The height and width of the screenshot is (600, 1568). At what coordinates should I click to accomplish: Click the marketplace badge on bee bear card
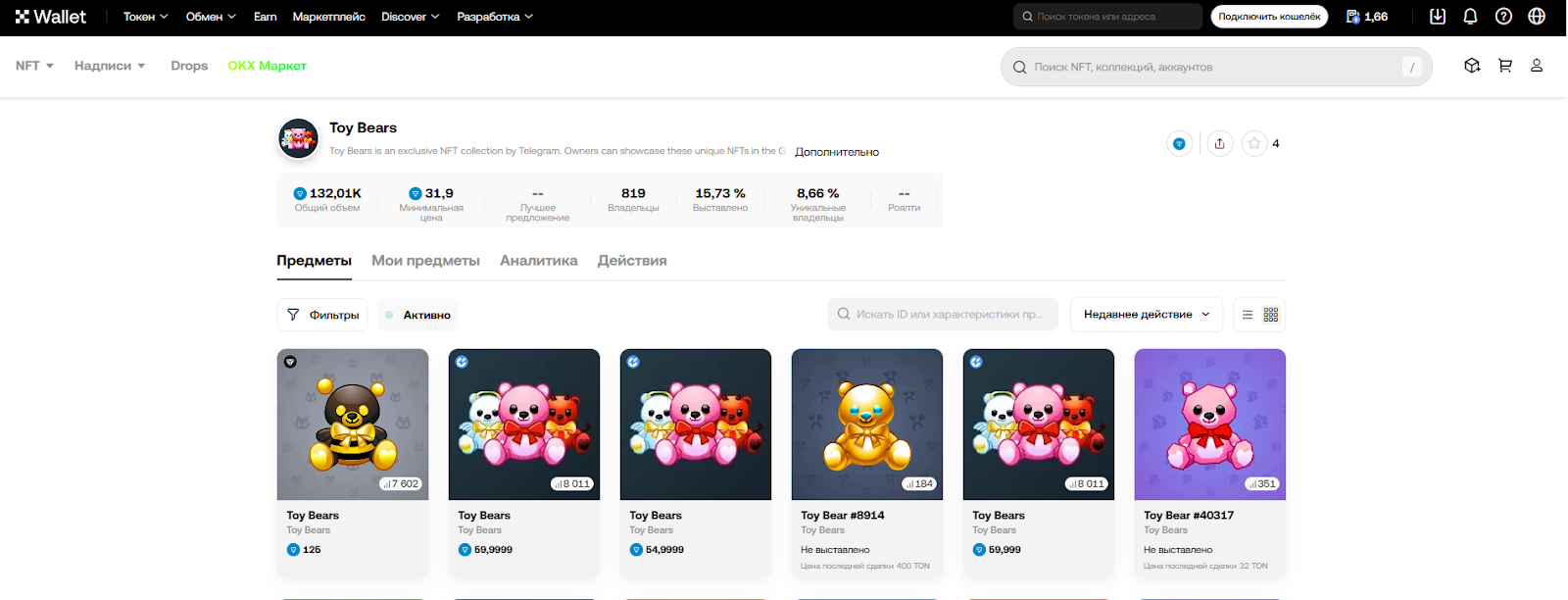[x=290, y=362]
